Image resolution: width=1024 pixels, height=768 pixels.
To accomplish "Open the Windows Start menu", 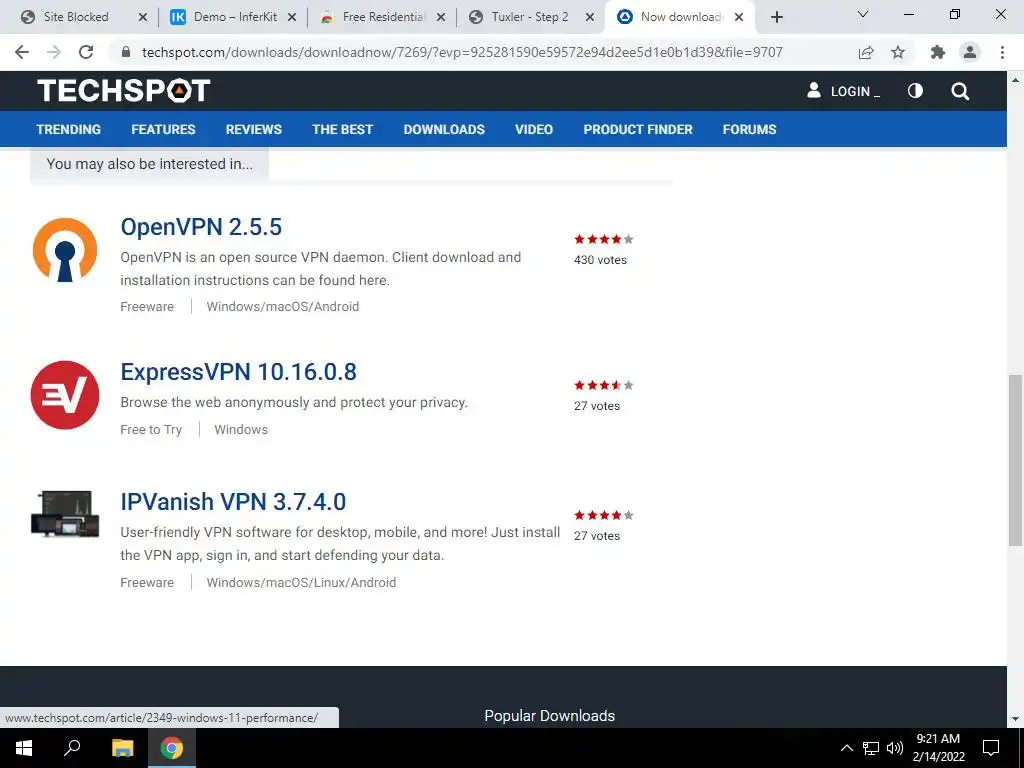I will point(24,748).
